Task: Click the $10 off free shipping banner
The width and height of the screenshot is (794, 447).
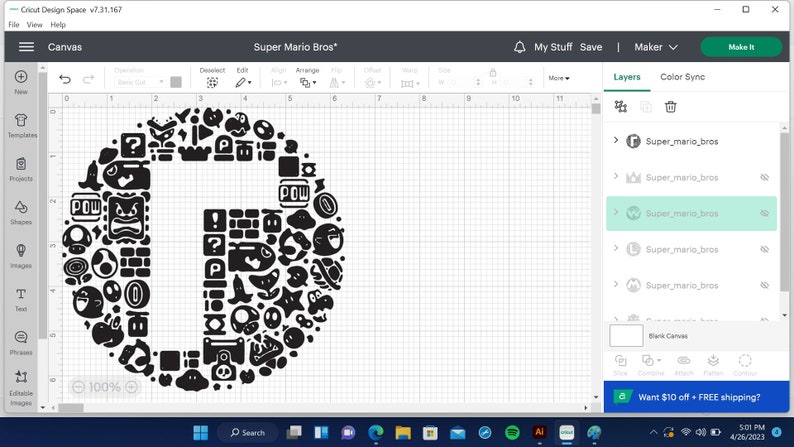Action: (x=696, y=397)
